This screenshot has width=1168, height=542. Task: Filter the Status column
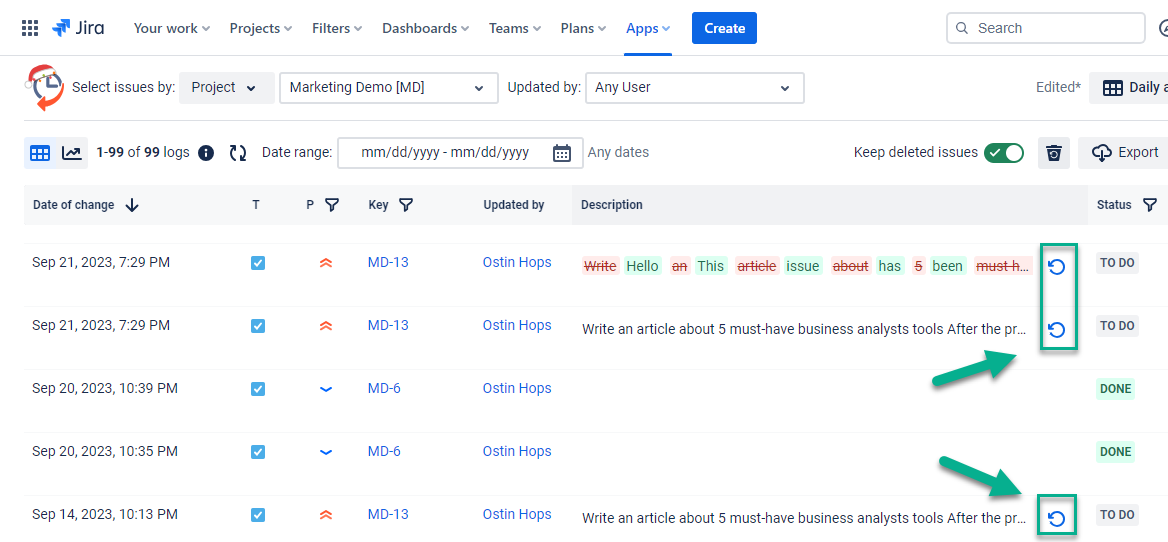1150,205
